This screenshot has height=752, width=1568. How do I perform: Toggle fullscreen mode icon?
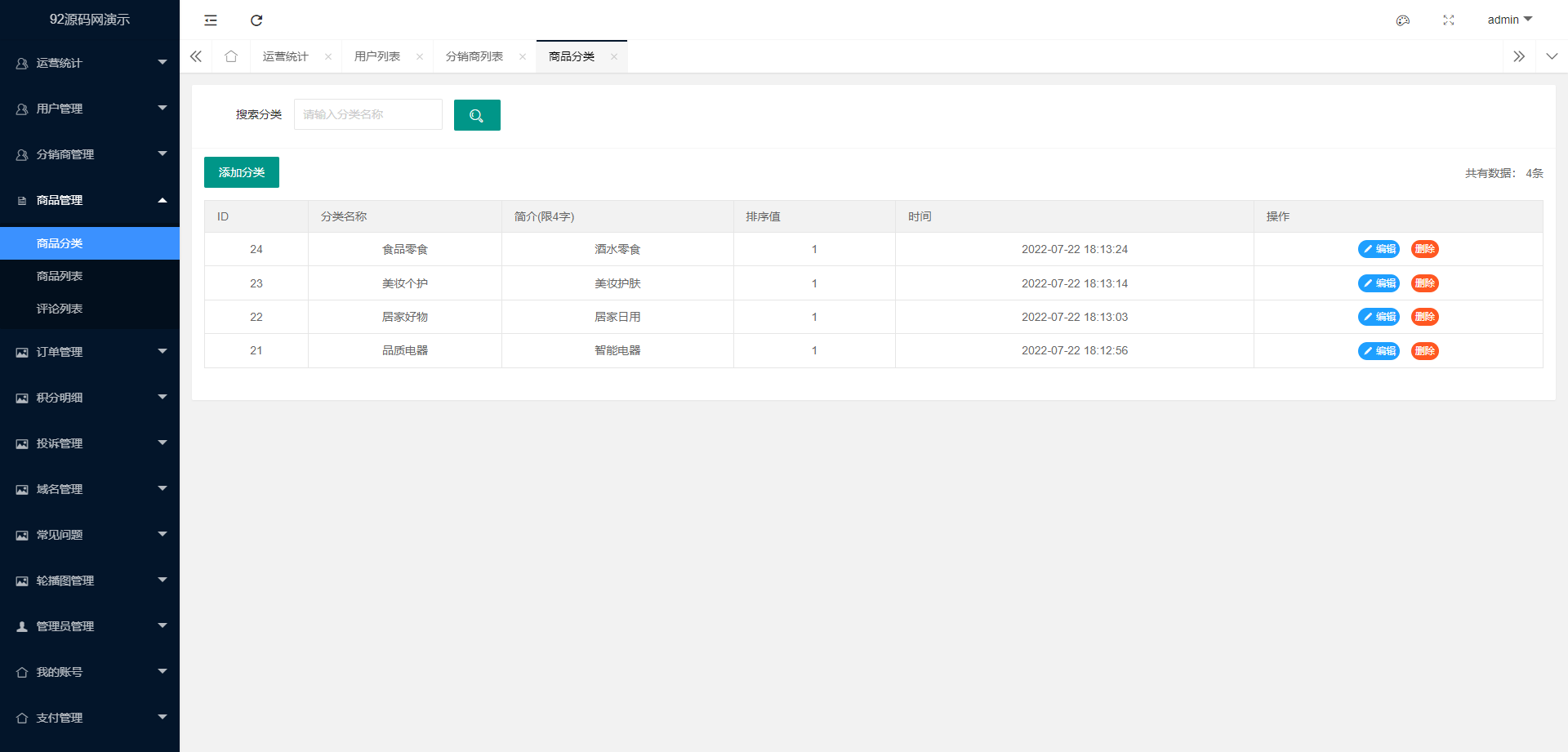1448,20
